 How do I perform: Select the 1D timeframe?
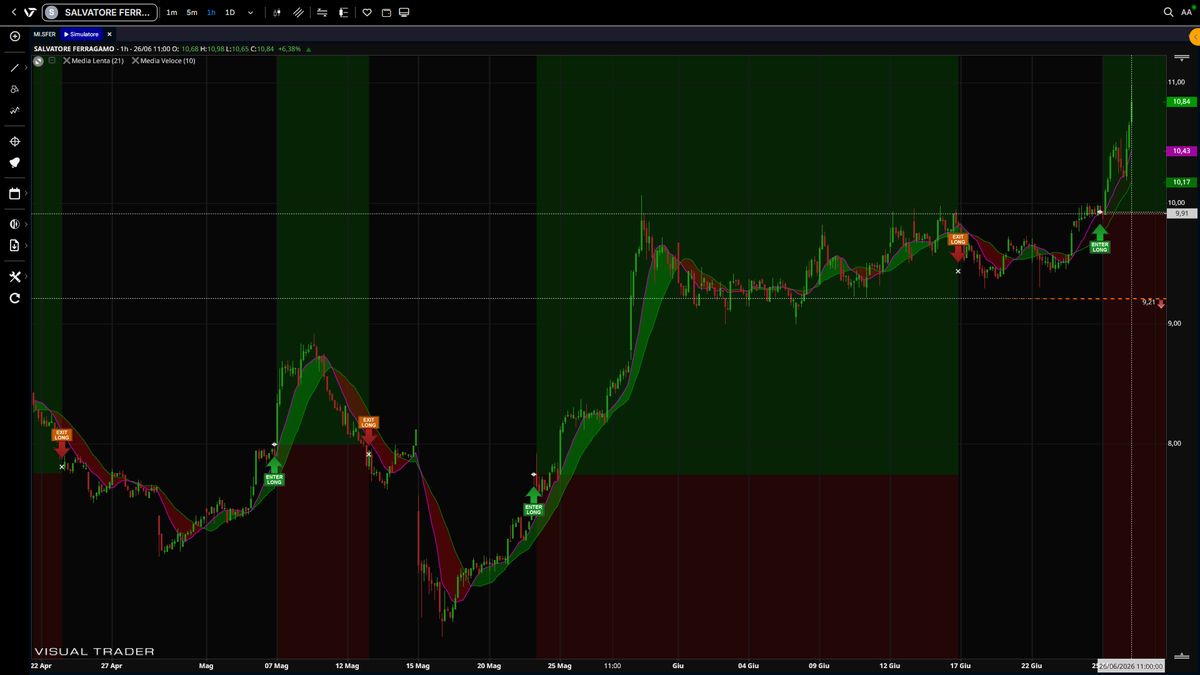230,12
